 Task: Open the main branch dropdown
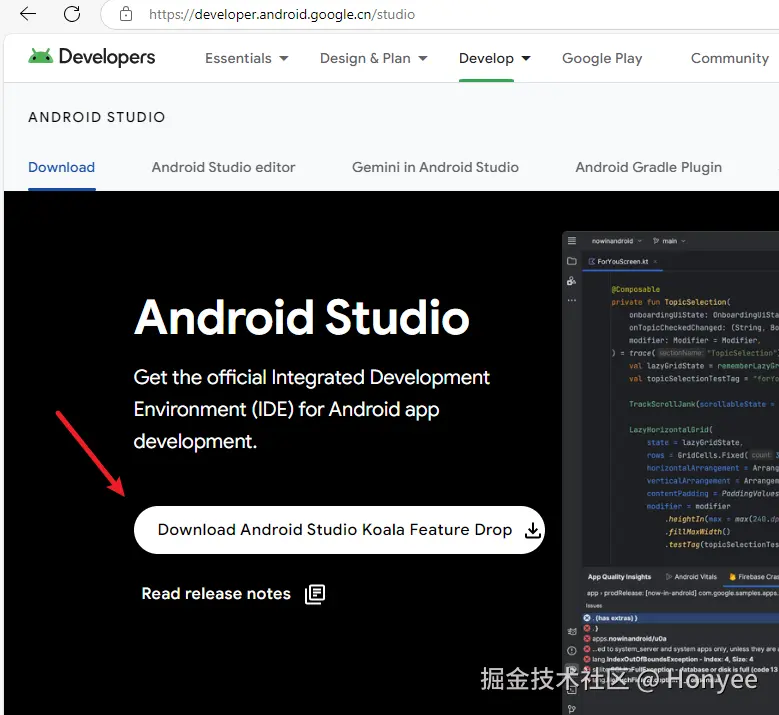669,241
